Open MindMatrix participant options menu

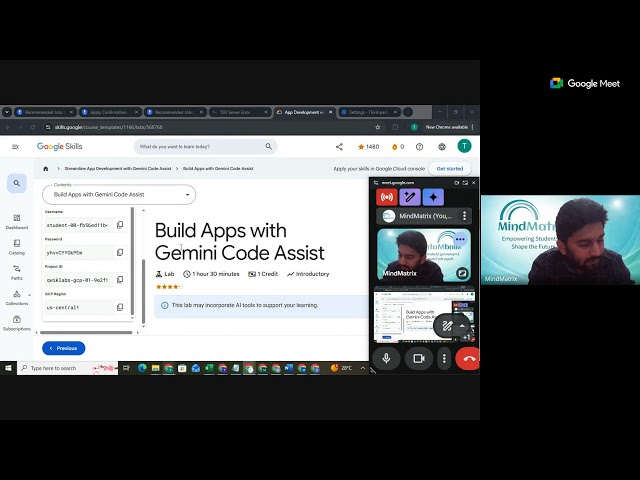point(461,240)
